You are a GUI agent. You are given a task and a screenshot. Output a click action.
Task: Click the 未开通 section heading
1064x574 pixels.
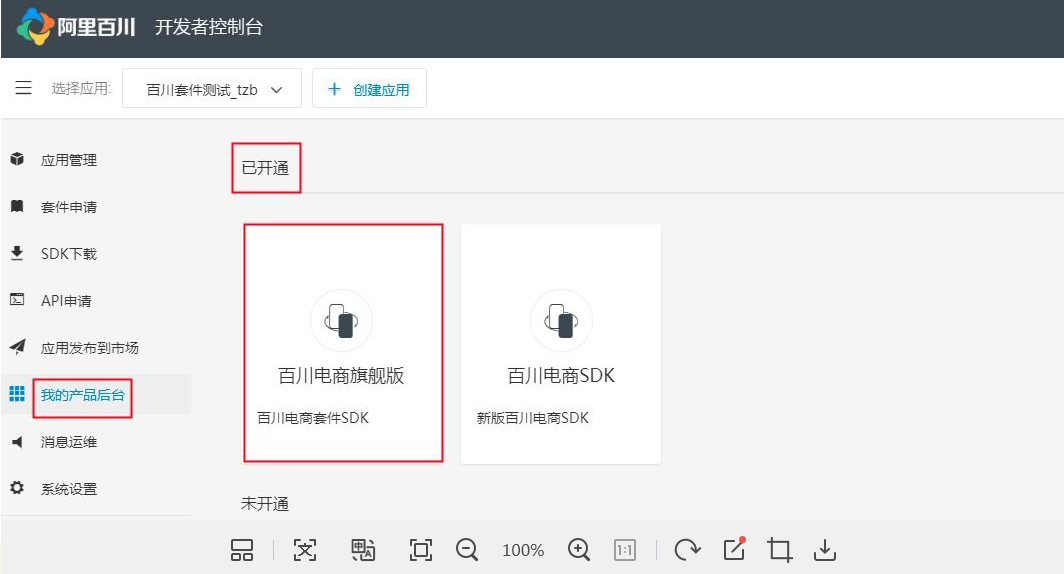pos(265,503)
